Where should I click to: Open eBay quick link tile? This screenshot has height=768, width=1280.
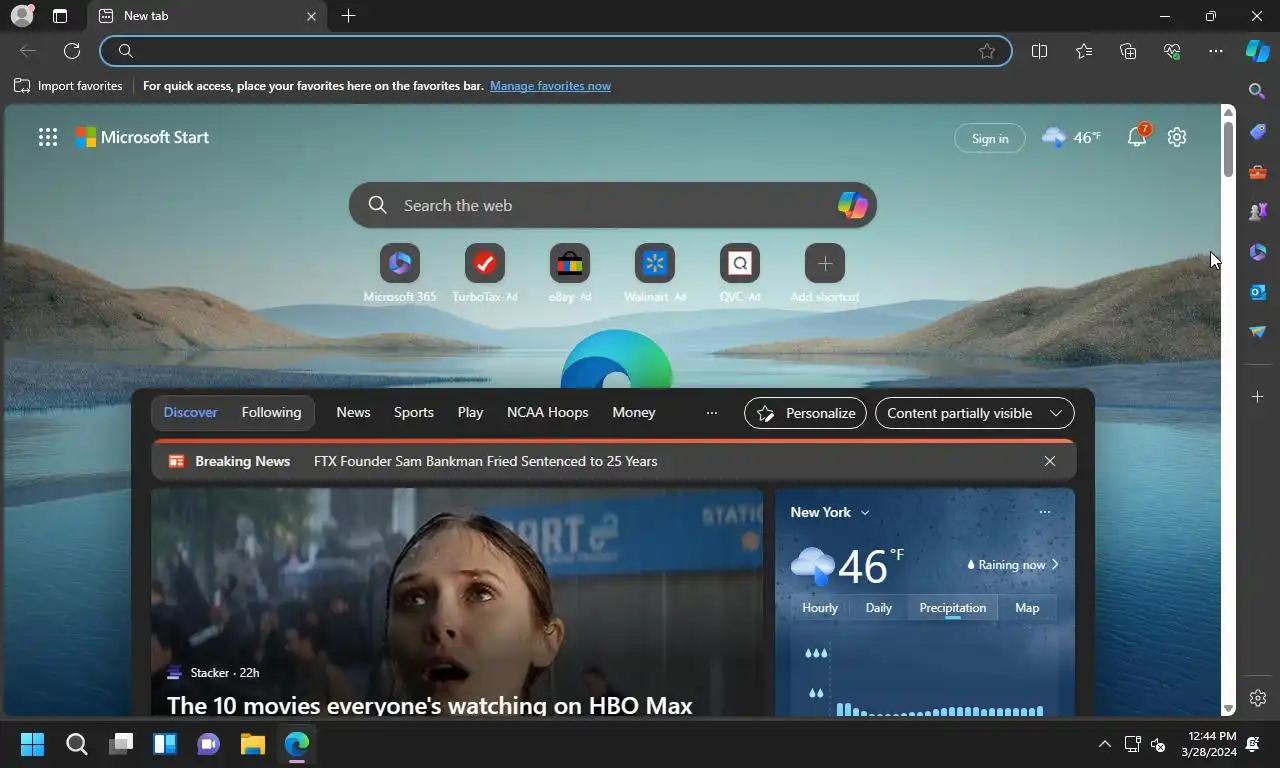tap(570, 273)
